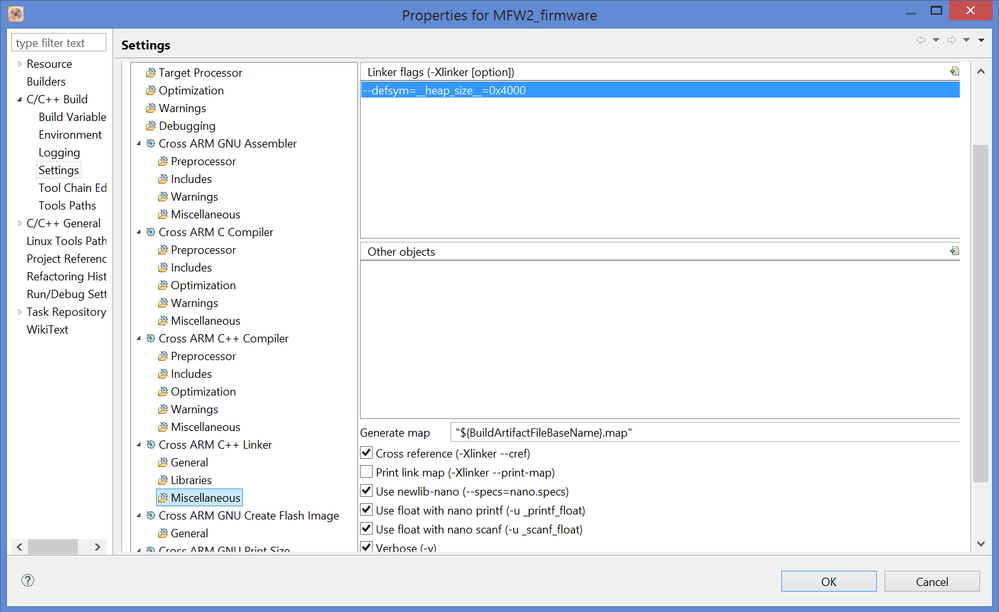Expand the C/C++ General node
999x612 pixels.
tap(19, 224)
